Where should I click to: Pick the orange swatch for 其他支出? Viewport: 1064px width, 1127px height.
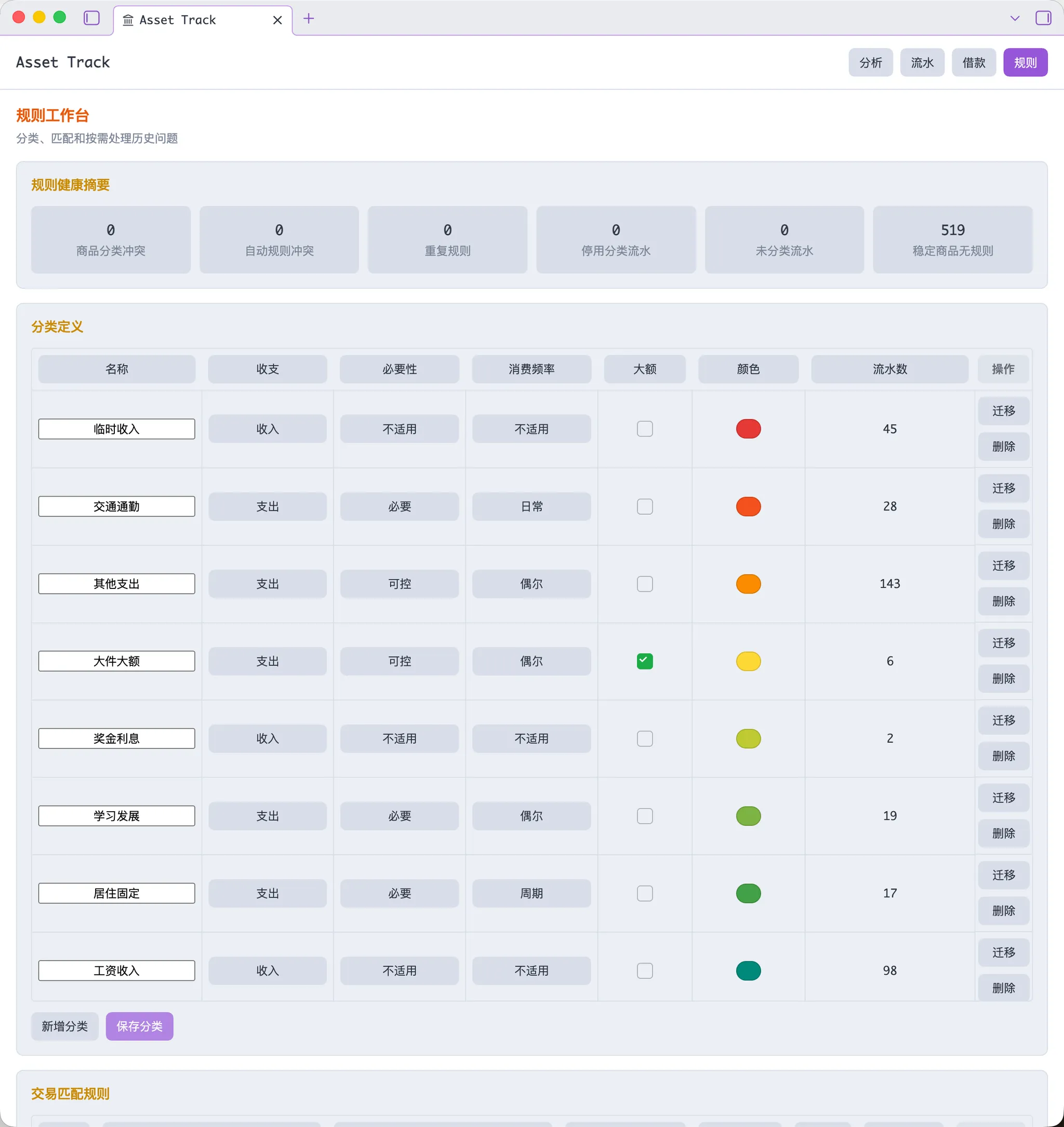tap(748, 583)
